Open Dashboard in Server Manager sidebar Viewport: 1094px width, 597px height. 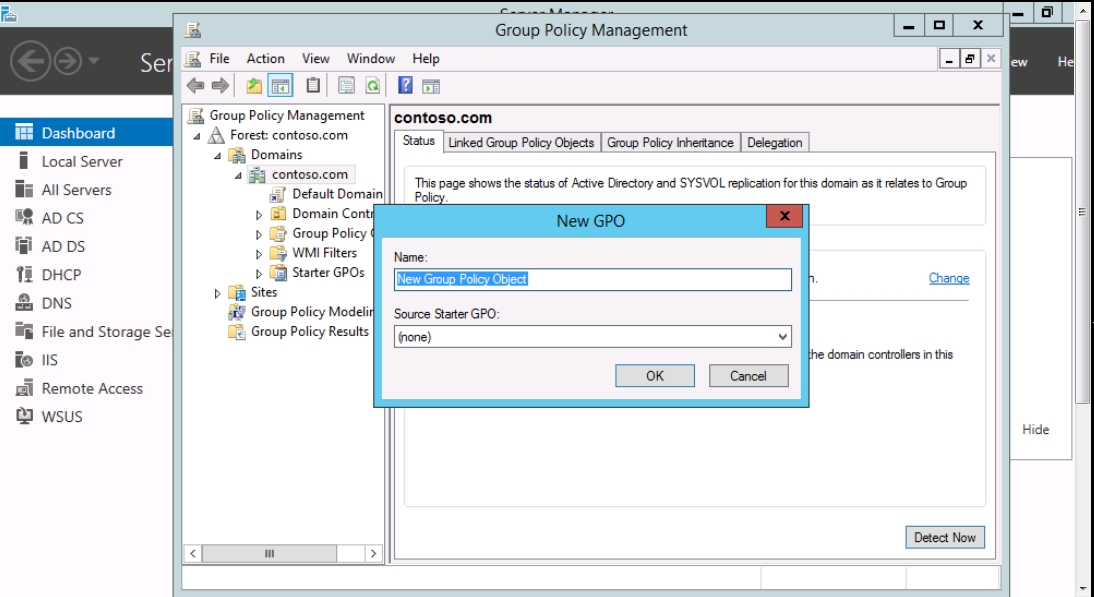77,133
